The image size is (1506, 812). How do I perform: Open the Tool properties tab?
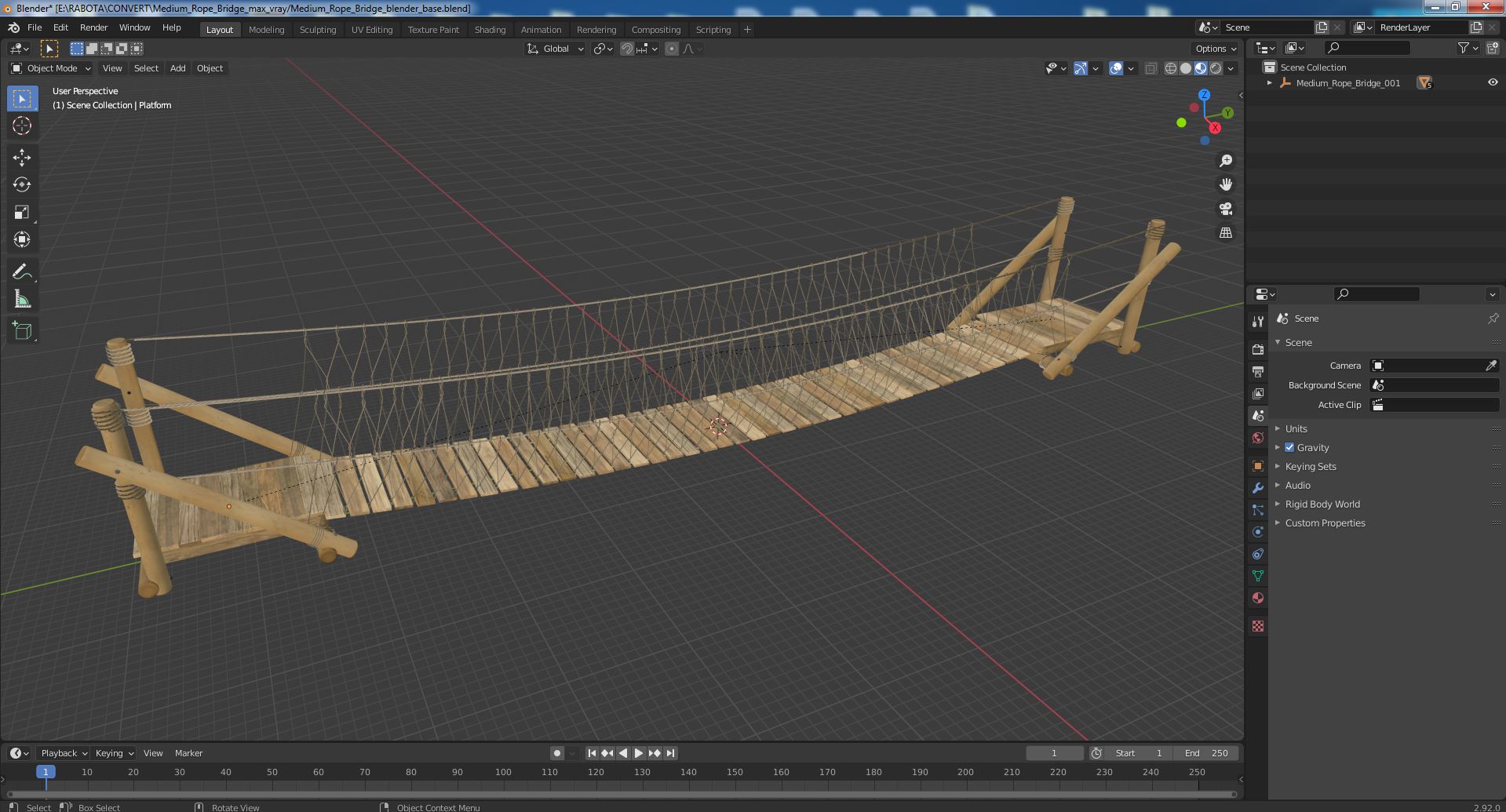(1258, 322)
